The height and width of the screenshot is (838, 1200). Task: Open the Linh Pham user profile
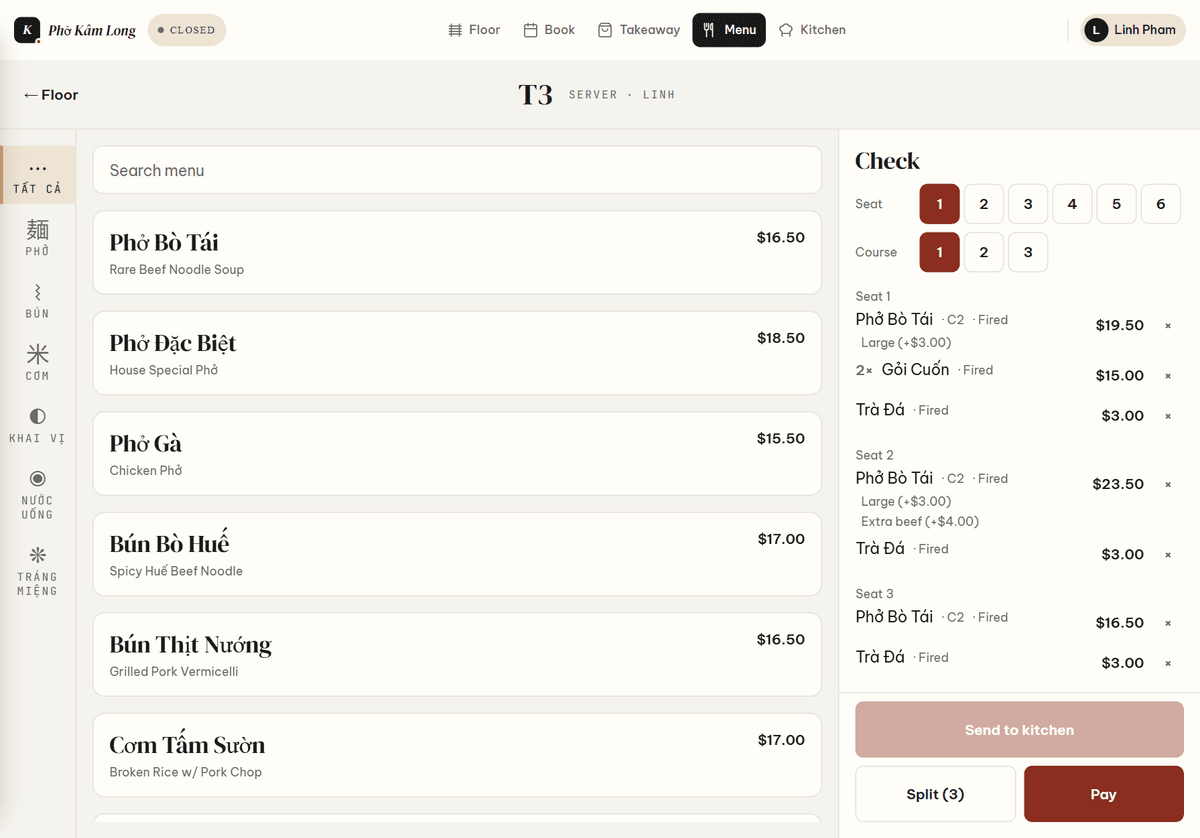1133,30
